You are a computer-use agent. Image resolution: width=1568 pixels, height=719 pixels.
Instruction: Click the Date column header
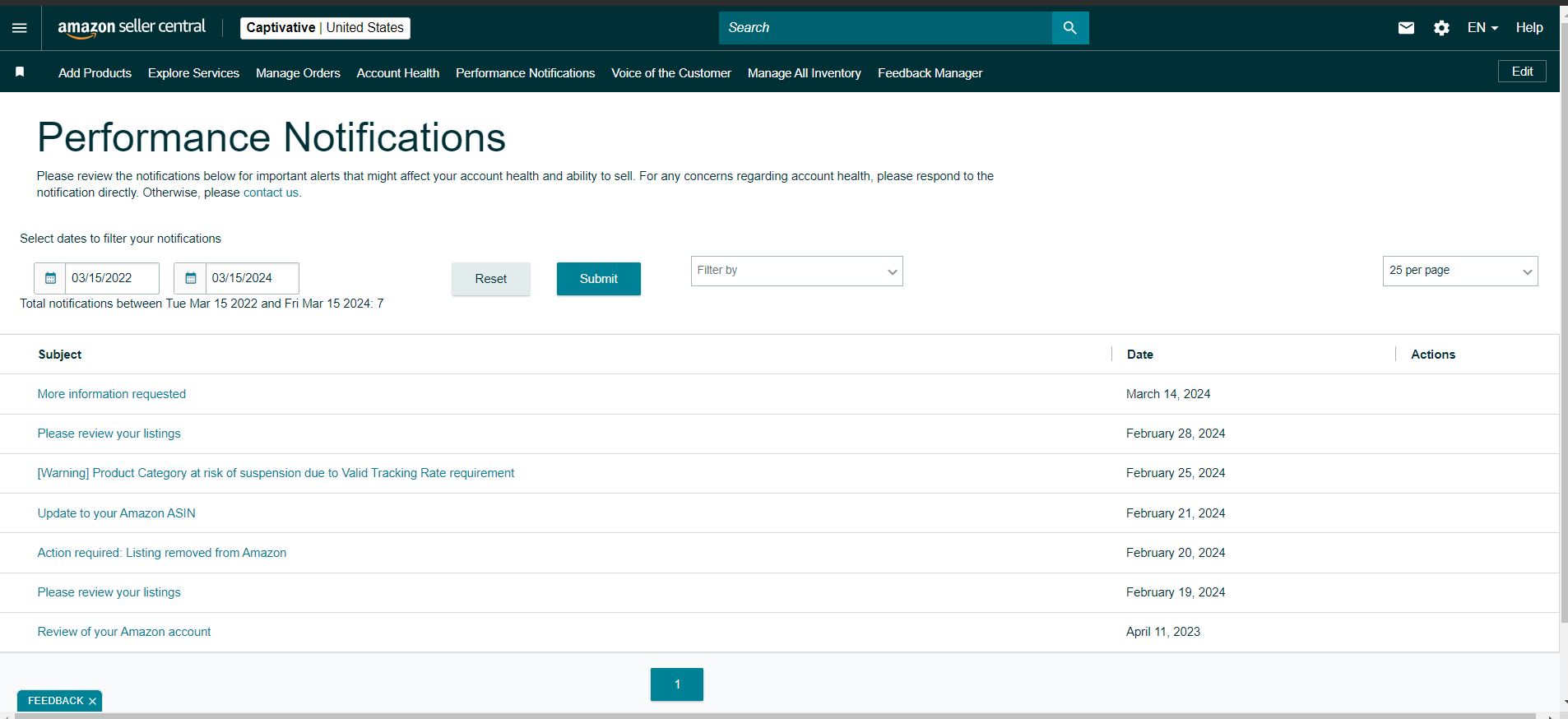tap(1140, 355)
